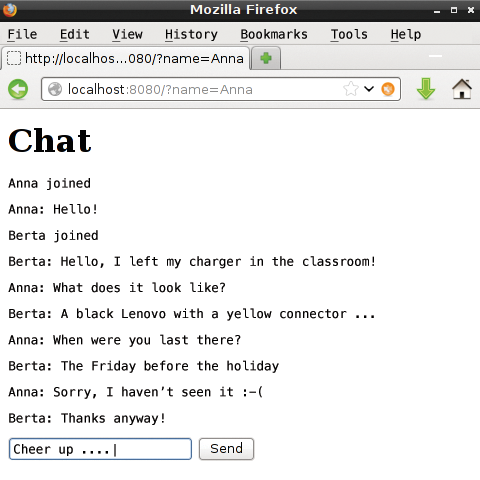Open the Edit menu
Viewport: 480px width, 480px height.
click(x=75, y=34)
